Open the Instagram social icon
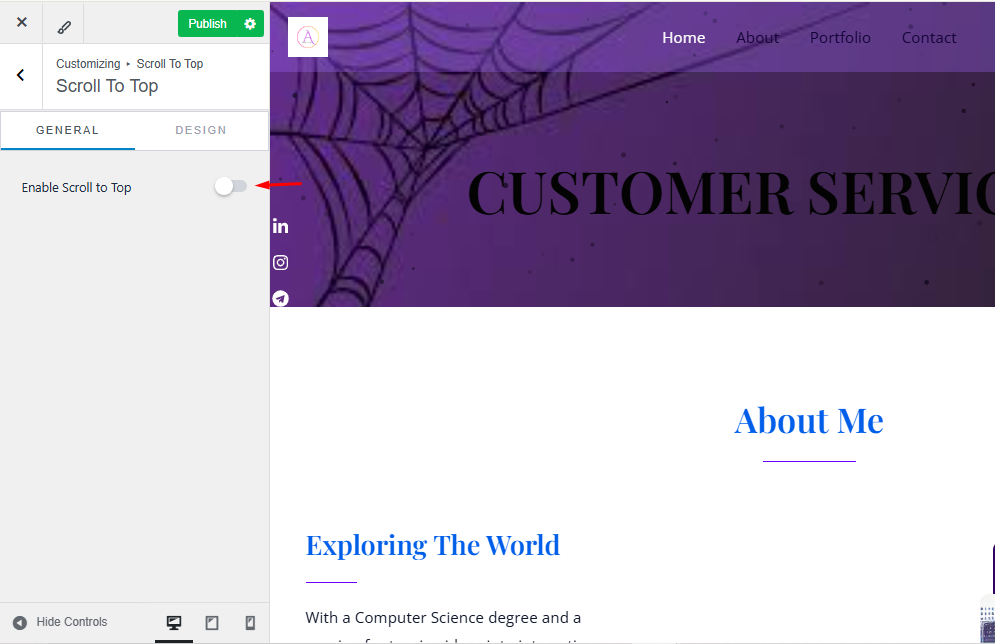 click(280, 263)
